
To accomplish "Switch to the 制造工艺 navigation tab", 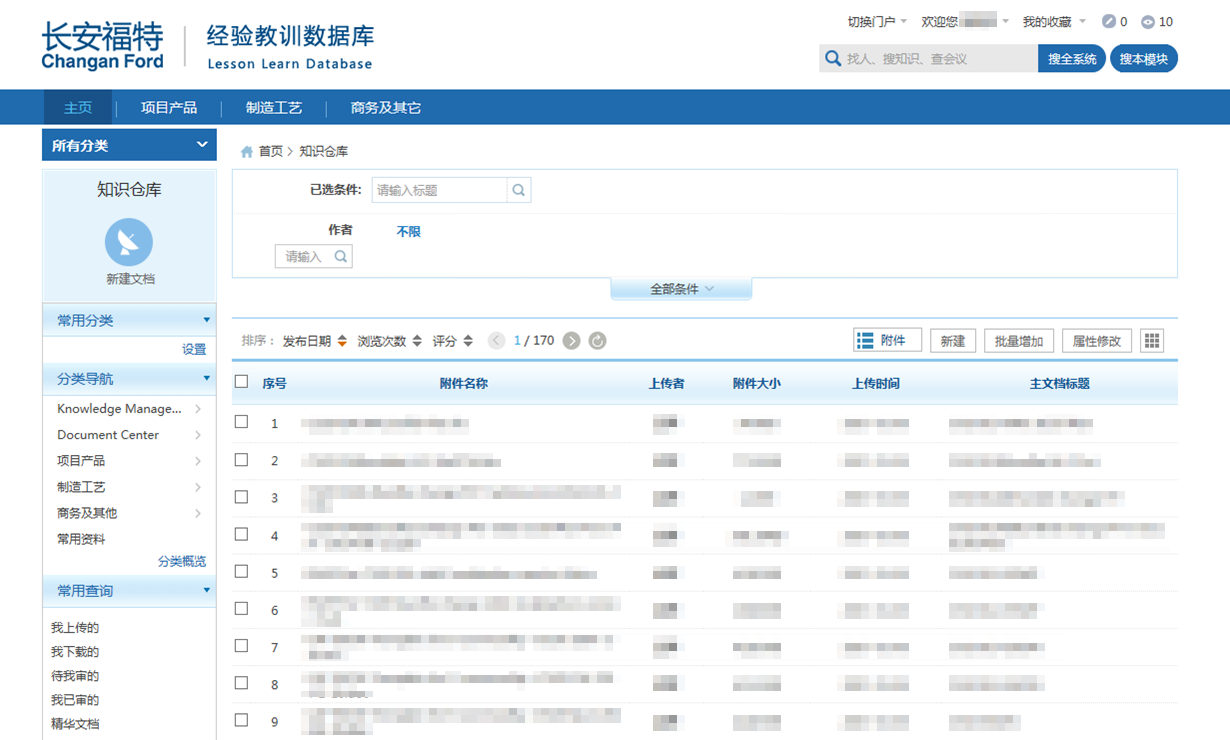I will (274, 108).
